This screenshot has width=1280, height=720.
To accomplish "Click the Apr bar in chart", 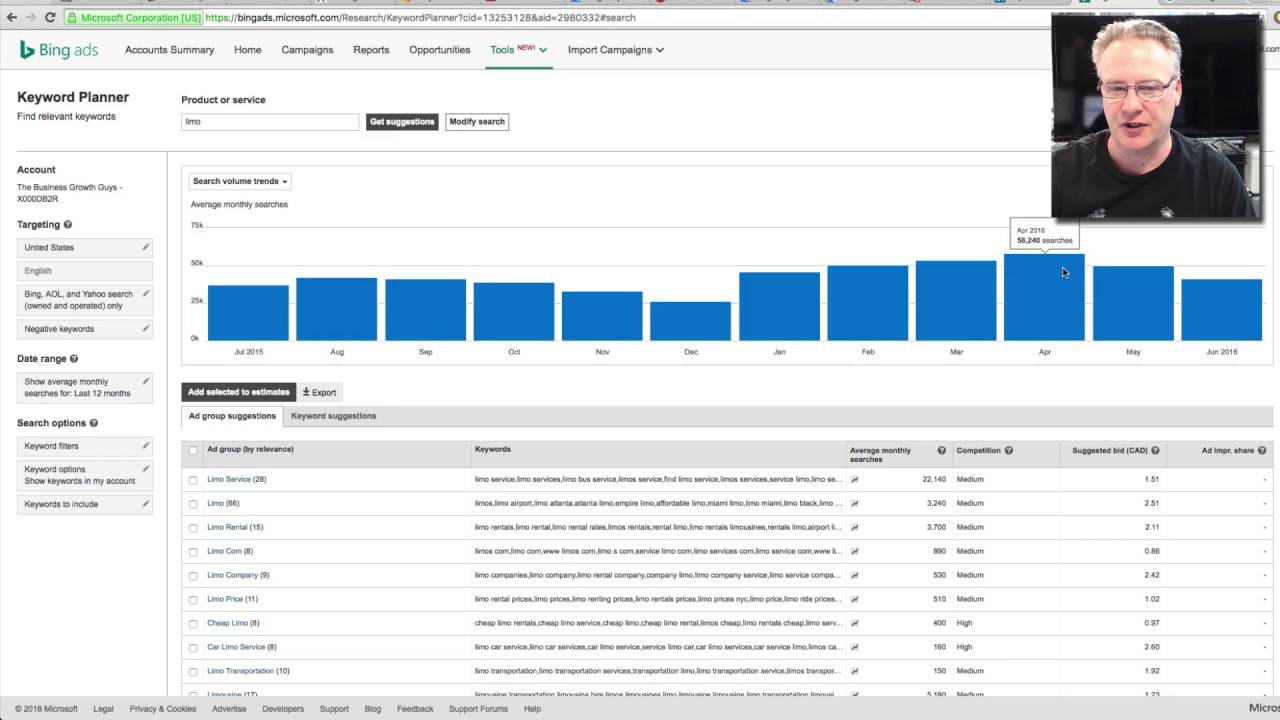I will click(x=1044, y=297).
